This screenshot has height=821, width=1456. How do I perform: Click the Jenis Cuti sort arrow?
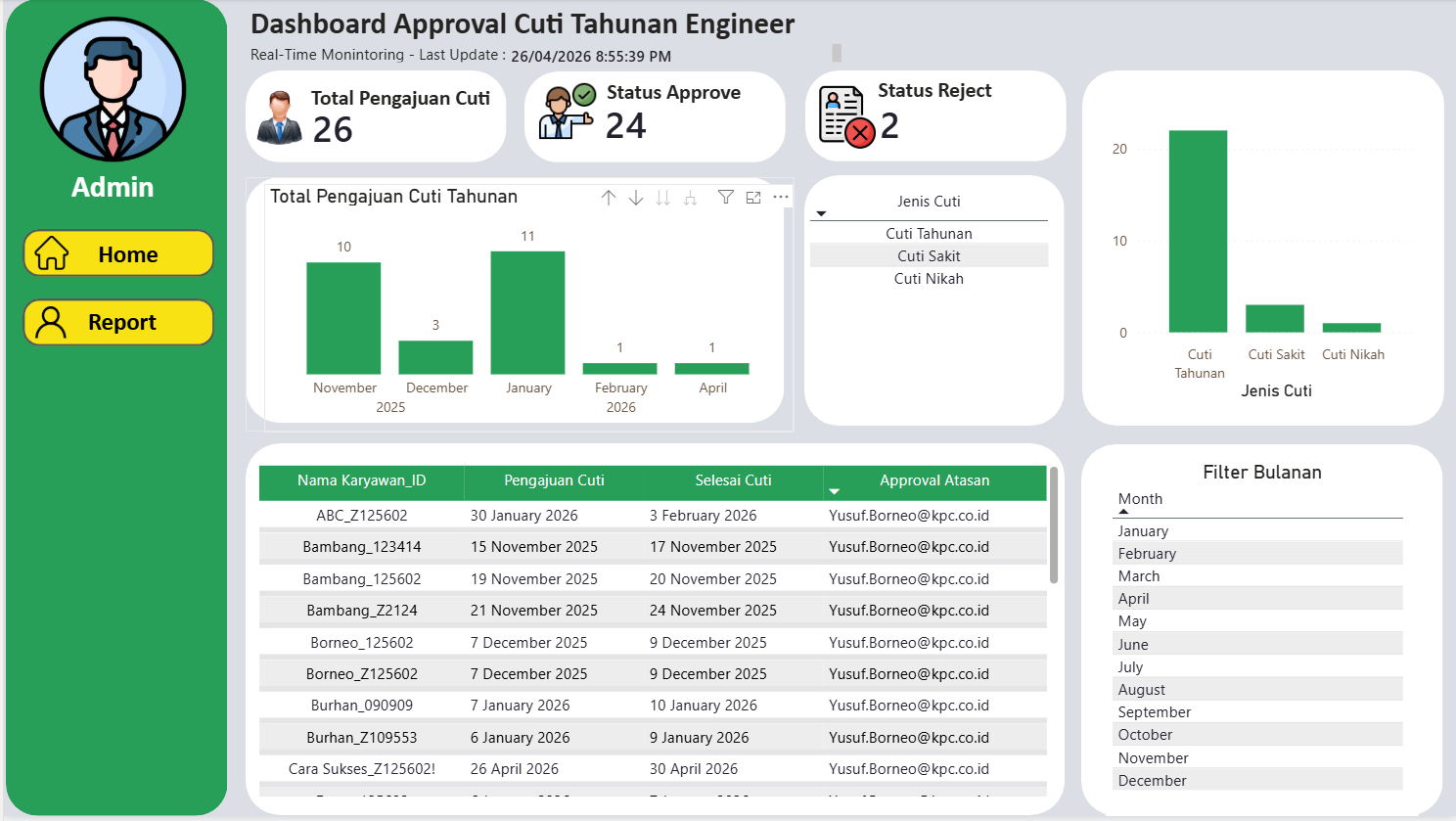click(x=821, y=213)
